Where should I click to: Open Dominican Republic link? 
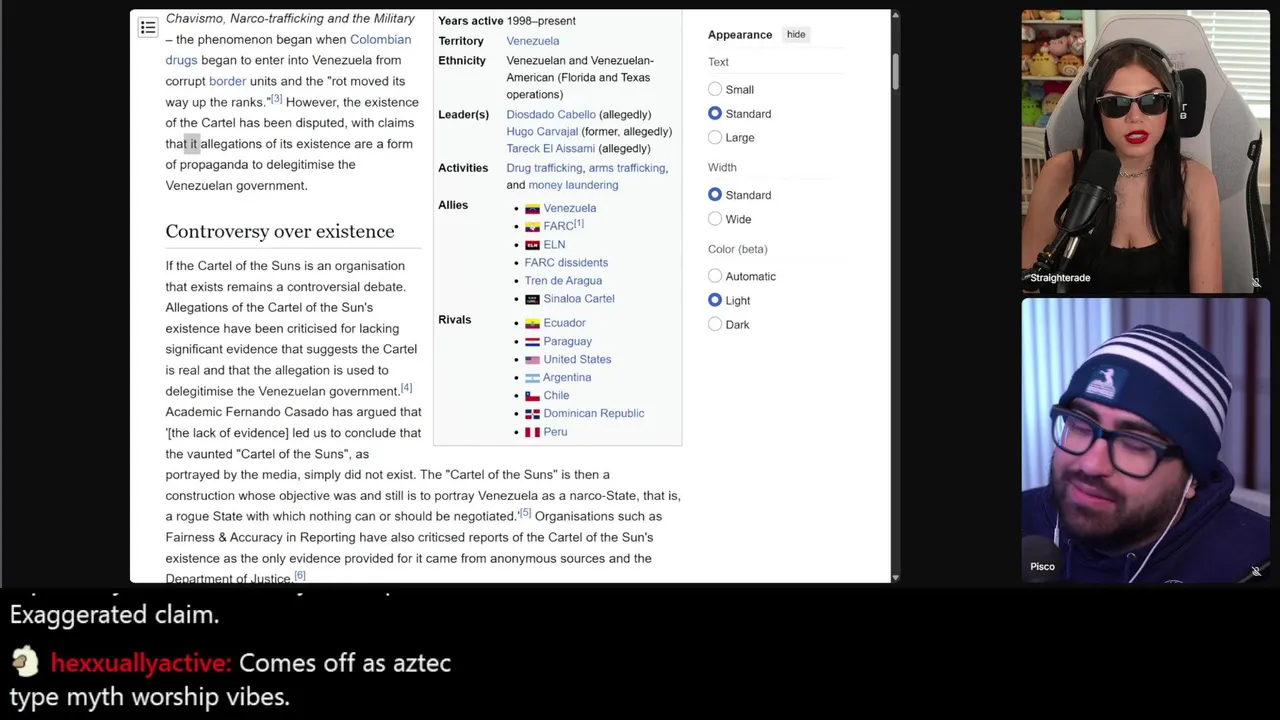pos(594,413)
